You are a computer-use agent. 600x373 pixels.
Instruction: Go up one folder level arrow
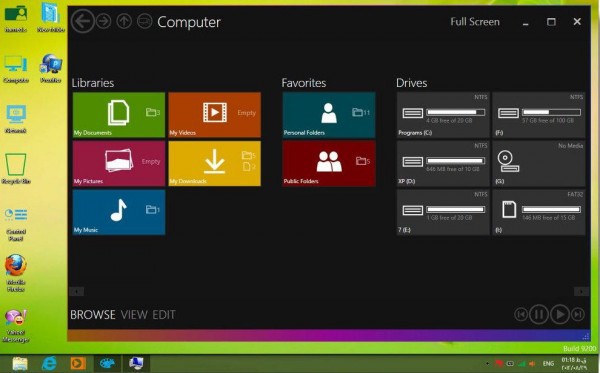point(124,21)
